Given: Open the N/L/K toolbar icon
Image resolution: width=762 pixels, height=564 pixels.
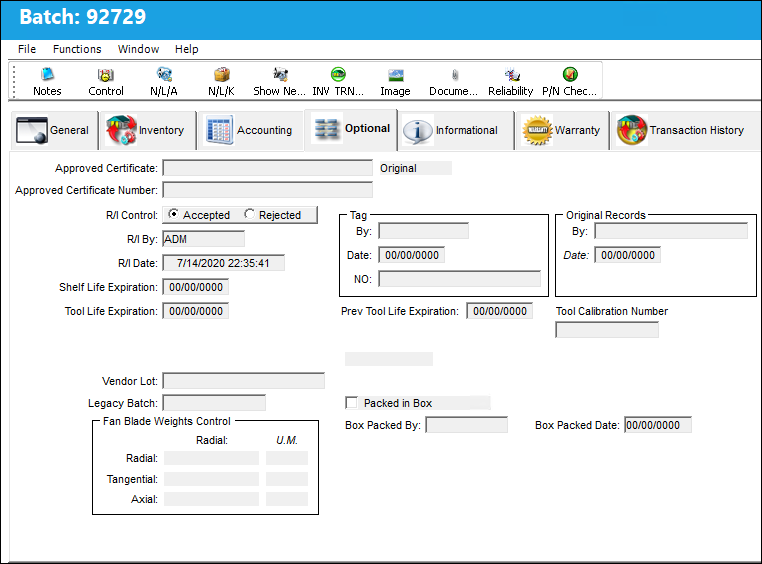Looking at the screenshot, I should 222,81.
